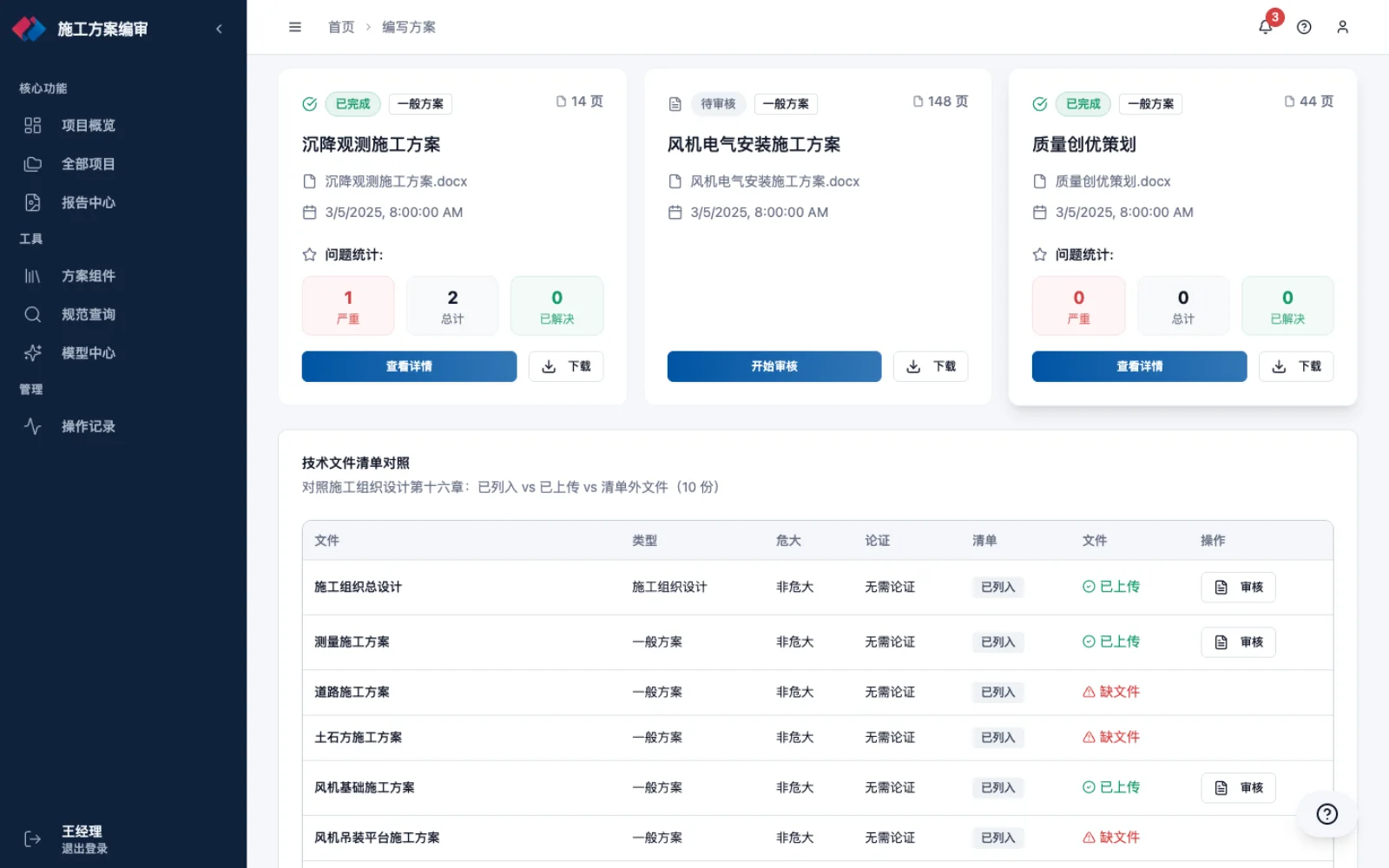Viewport: 1389px width, 868px height.
Task: Click the star icon beside 问题统计 on 质量创优策划 card
Action: [x=1039, y=254]
